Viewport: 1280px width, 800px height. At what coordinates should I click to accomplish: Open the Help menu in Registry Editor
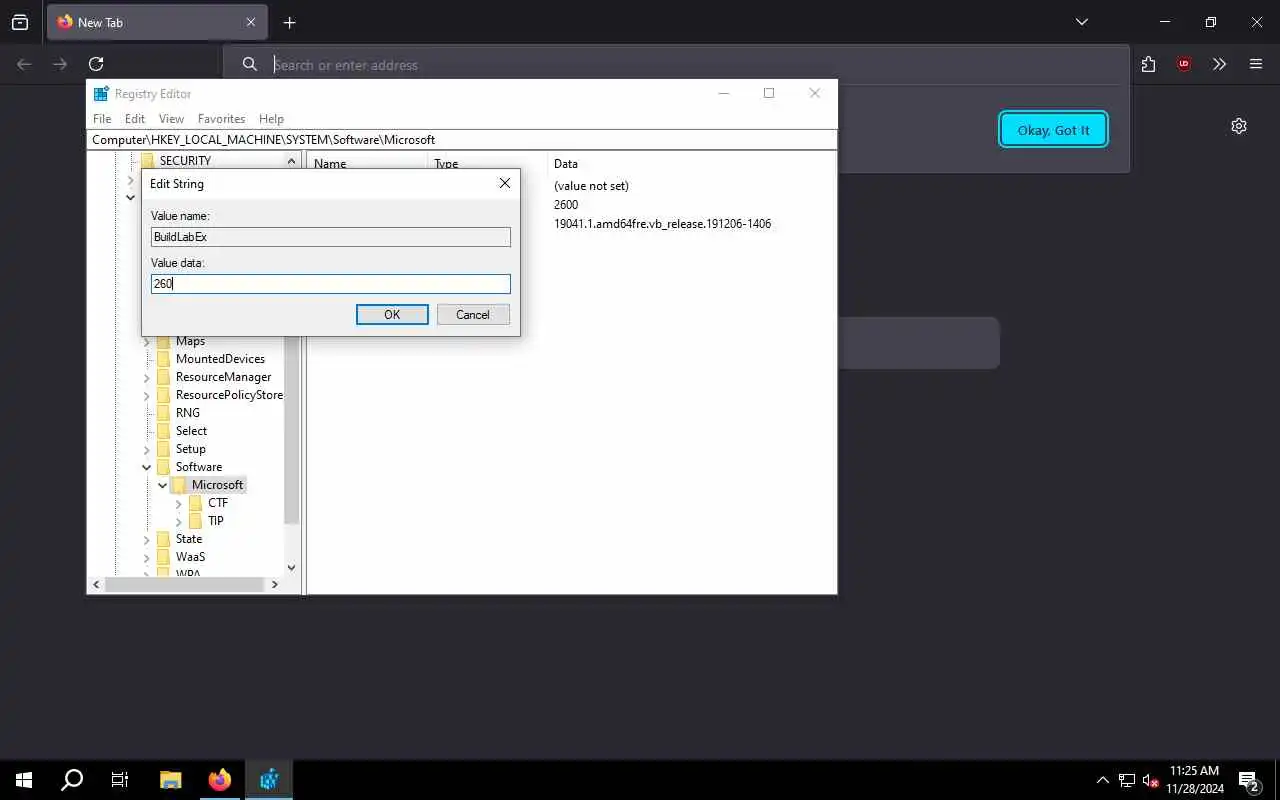click(x=271, y=118)
